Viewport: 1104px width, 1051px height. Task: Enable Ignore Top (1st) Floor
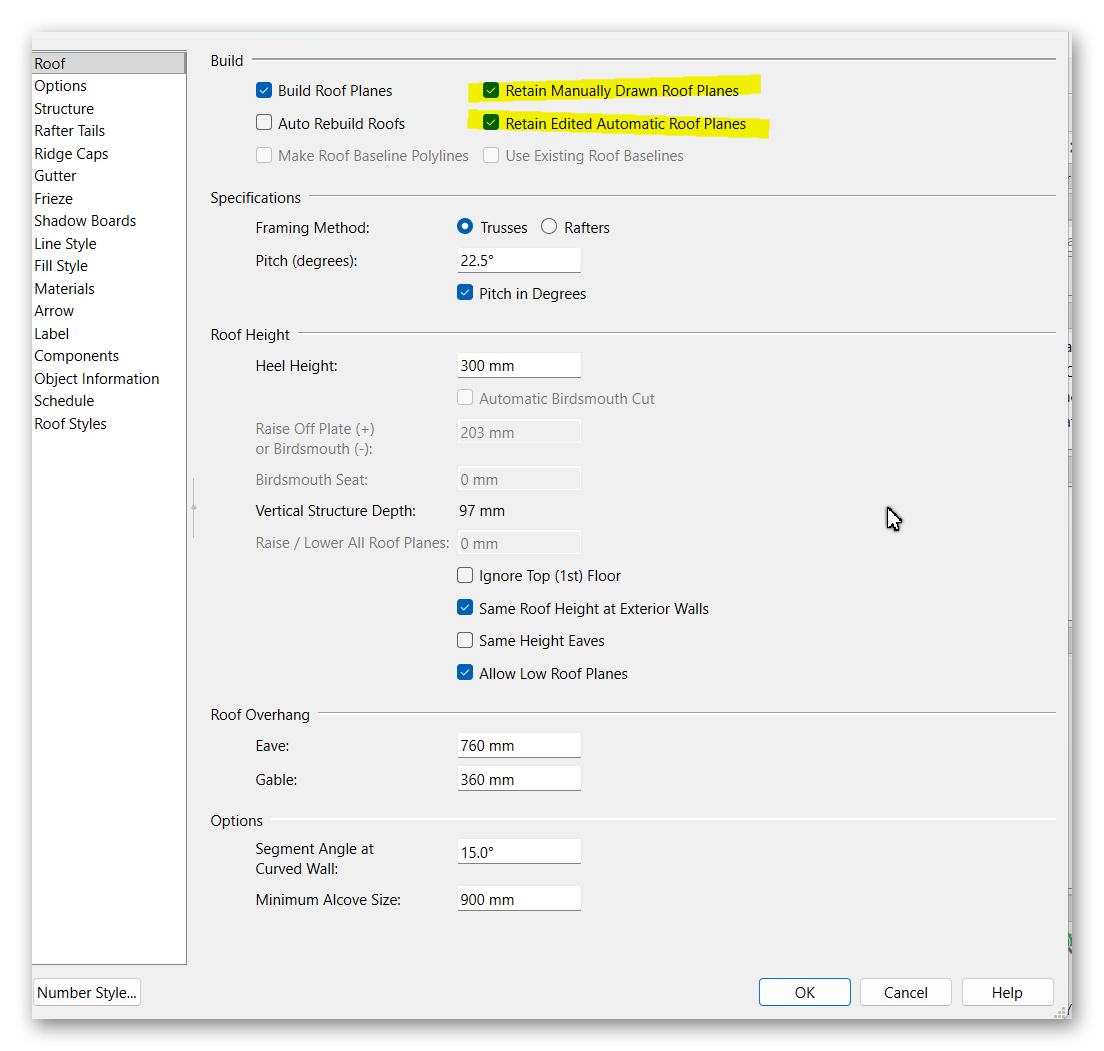(x=465, y=576)
